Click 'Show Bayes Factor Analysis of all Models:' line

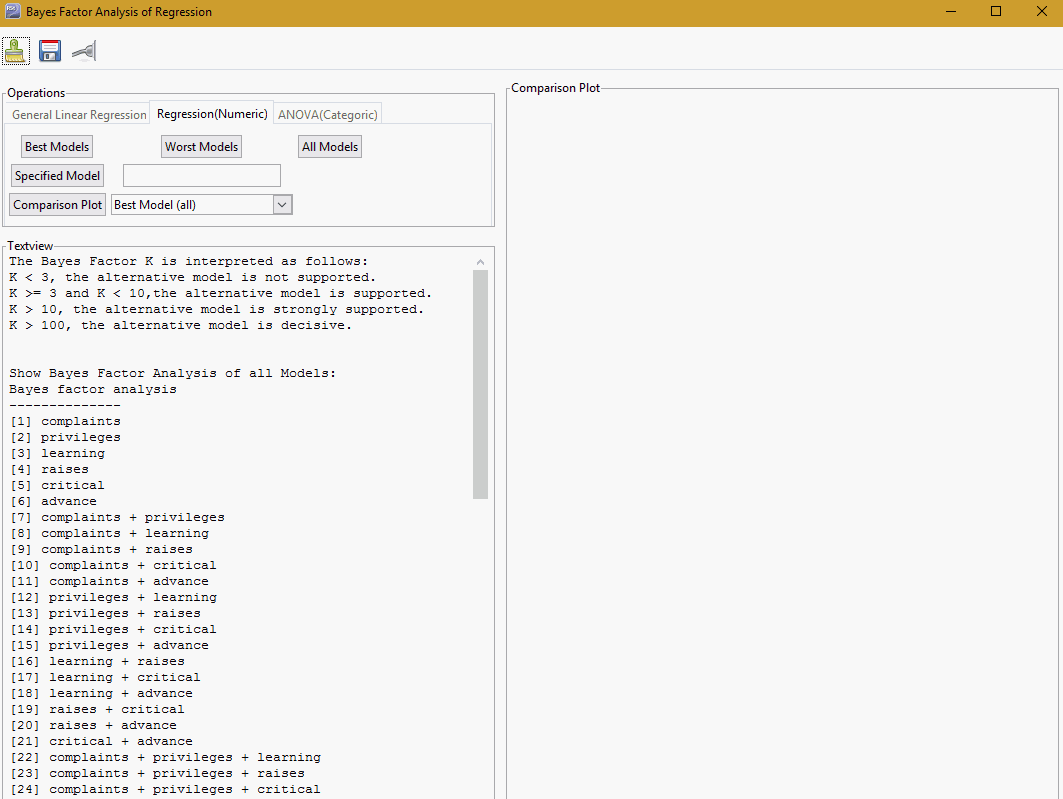(x=173, y=373)
